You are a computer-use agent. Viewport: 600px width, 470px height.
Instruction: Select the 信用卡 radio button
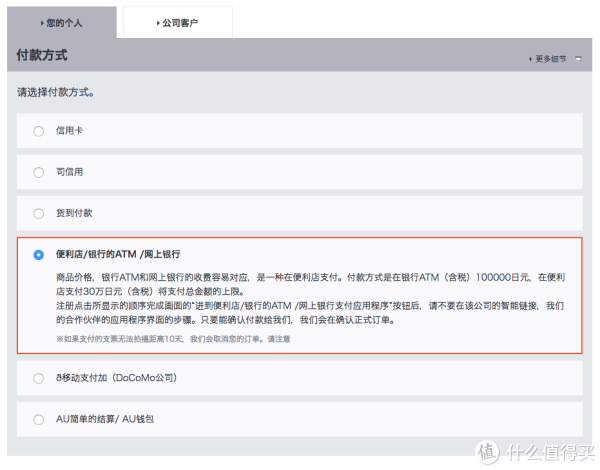click(38, 130)
